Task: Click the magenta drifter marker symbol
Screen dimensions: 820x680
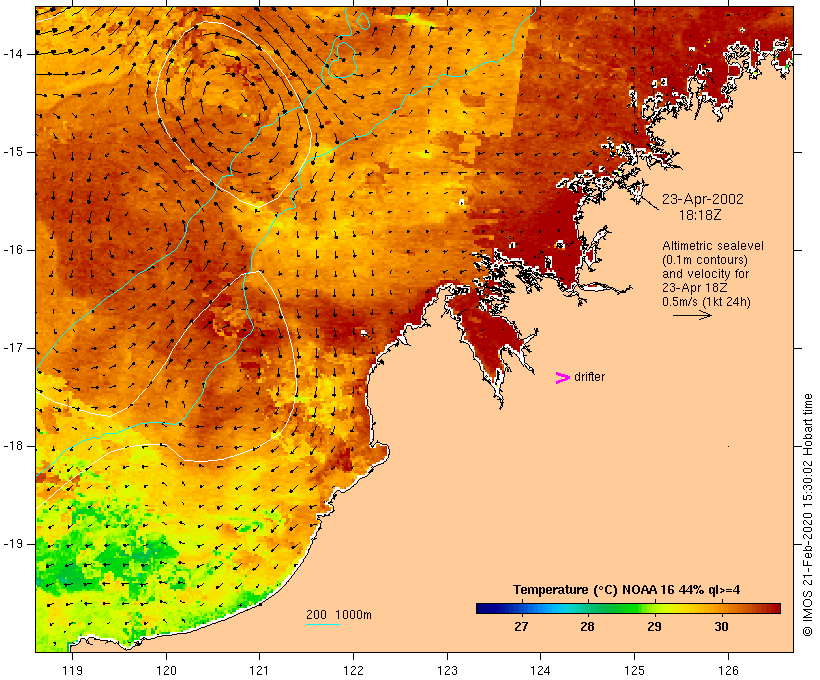Action: point(562,378)
